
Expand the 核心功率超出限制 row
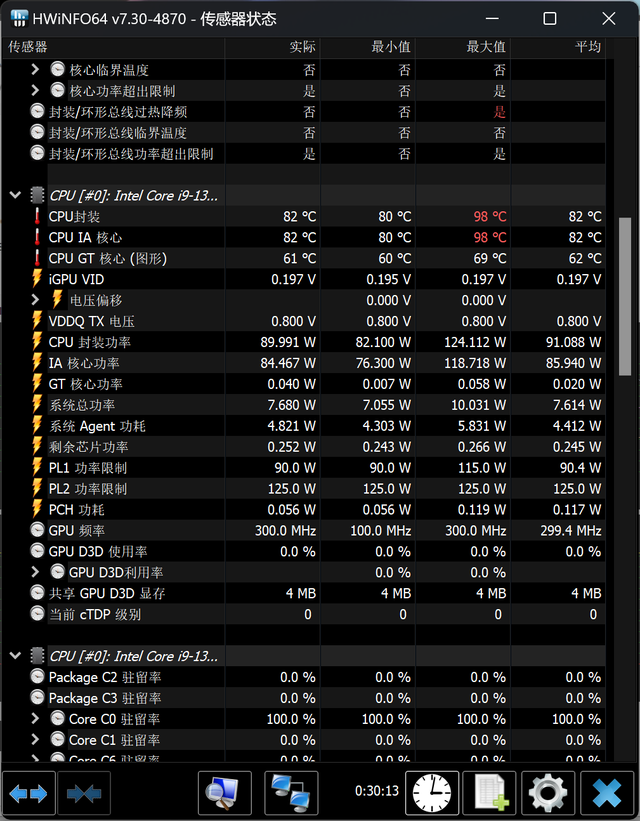35,90
